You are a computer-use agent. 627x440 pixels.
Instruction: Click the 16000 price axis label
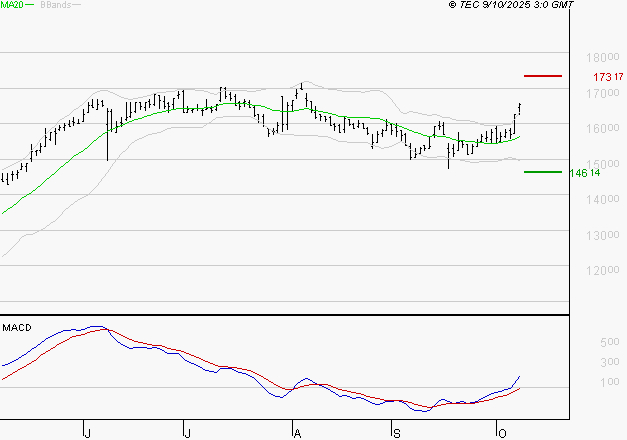click(x=603, y=128)
